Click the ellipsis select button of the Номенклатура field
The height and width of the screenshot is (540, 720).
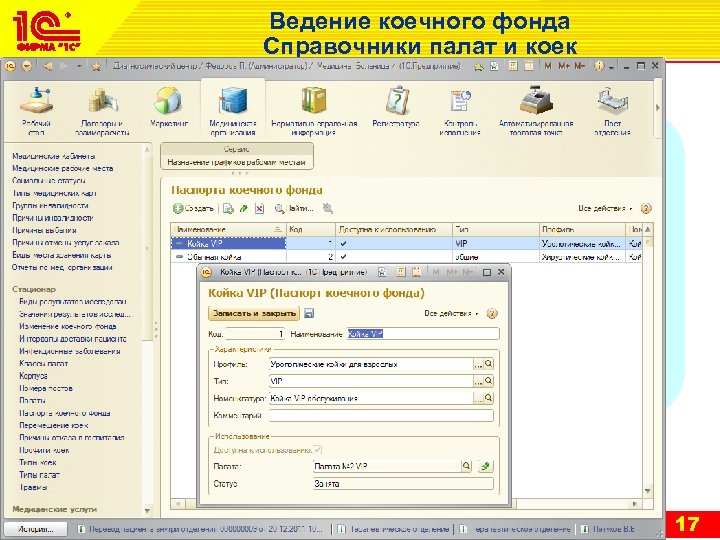(478, 398)
